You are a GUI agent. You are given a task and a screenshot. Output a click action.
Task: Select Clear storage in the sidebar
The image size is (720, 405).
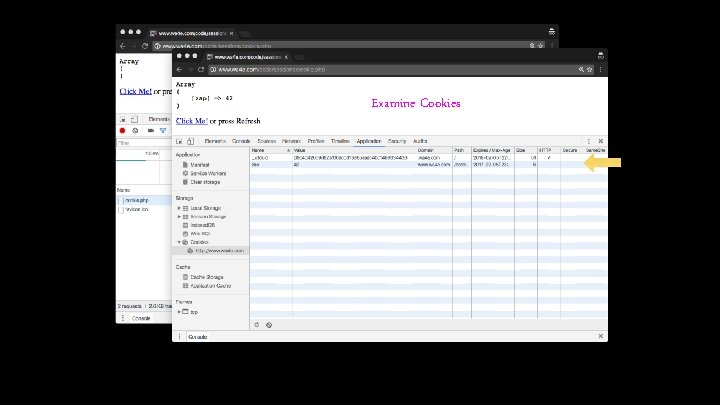point(205,182)
